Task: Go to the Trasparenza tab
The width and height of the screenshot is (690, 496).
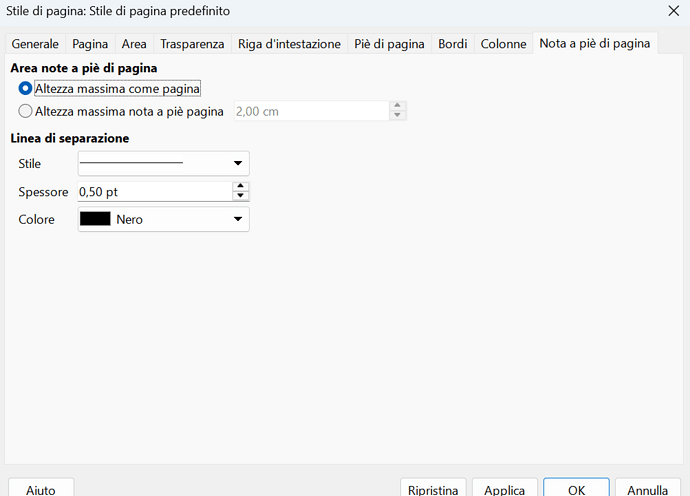Action: (x=192, y=44)
